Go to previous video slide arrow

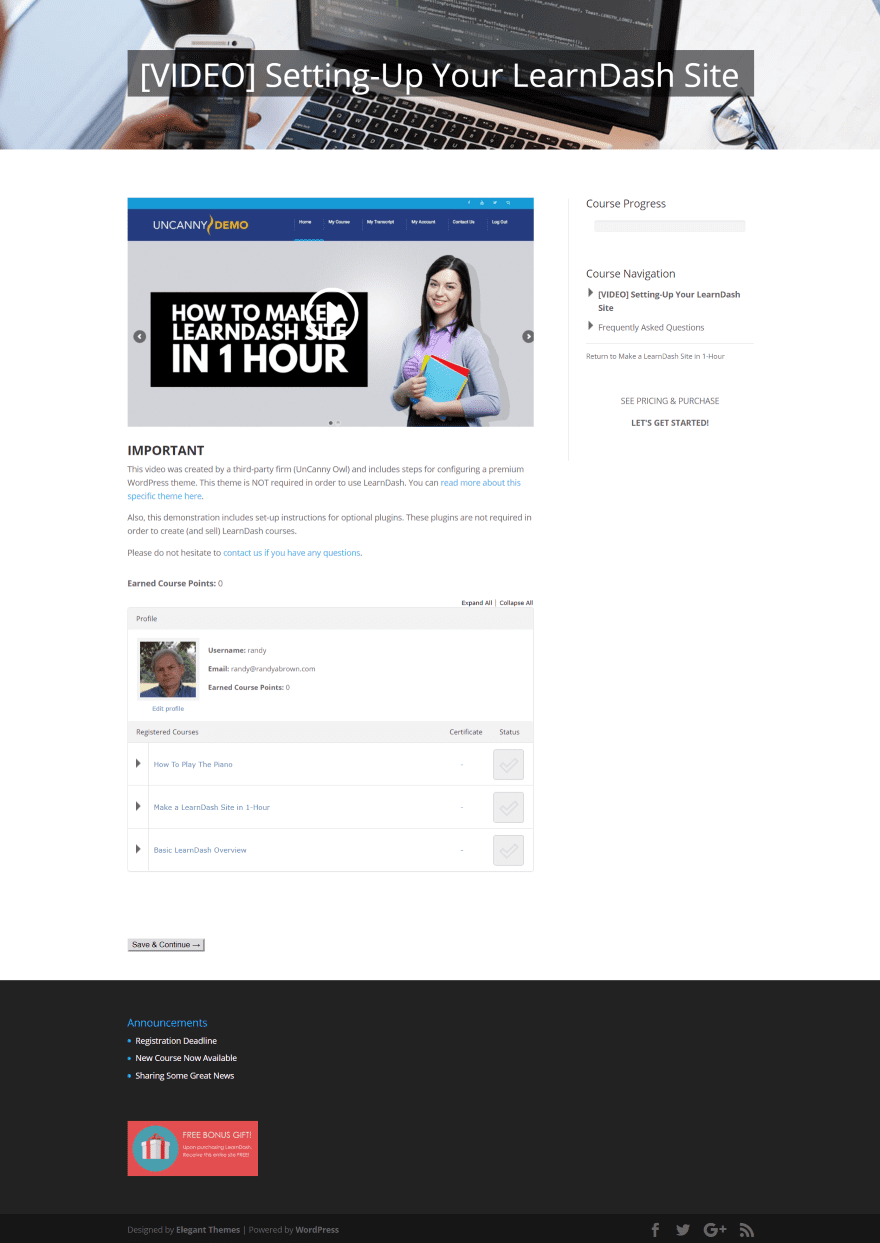coord(140,336)
